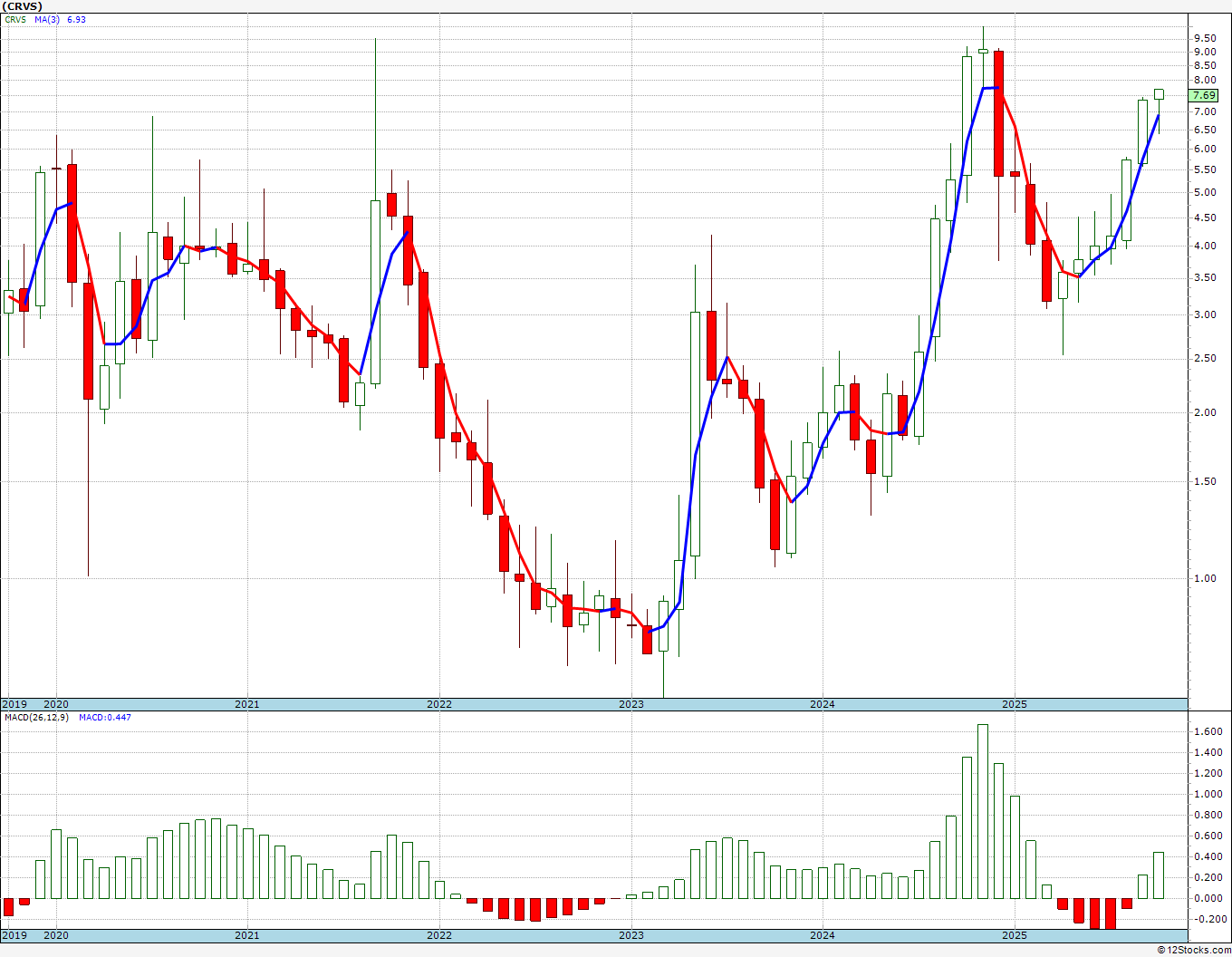
Task: Select 2024 on the MACD panel time axis
Action: coord(823,935)
